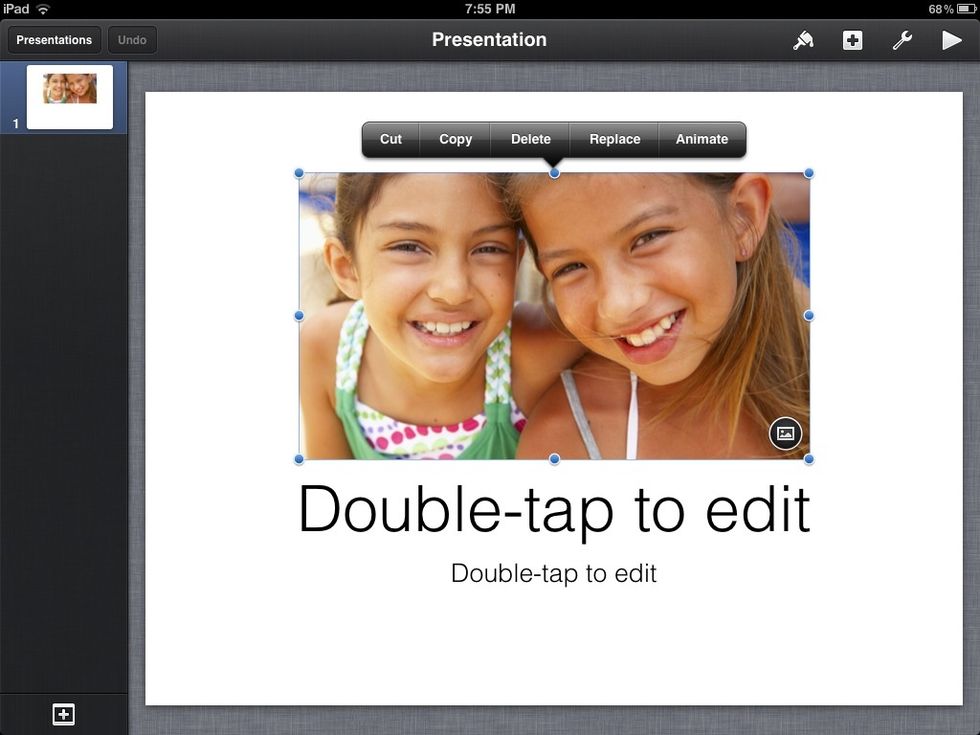Click the right-middle image resize handle
This screenshot has height=735, width=980.
tap(809, 316)
